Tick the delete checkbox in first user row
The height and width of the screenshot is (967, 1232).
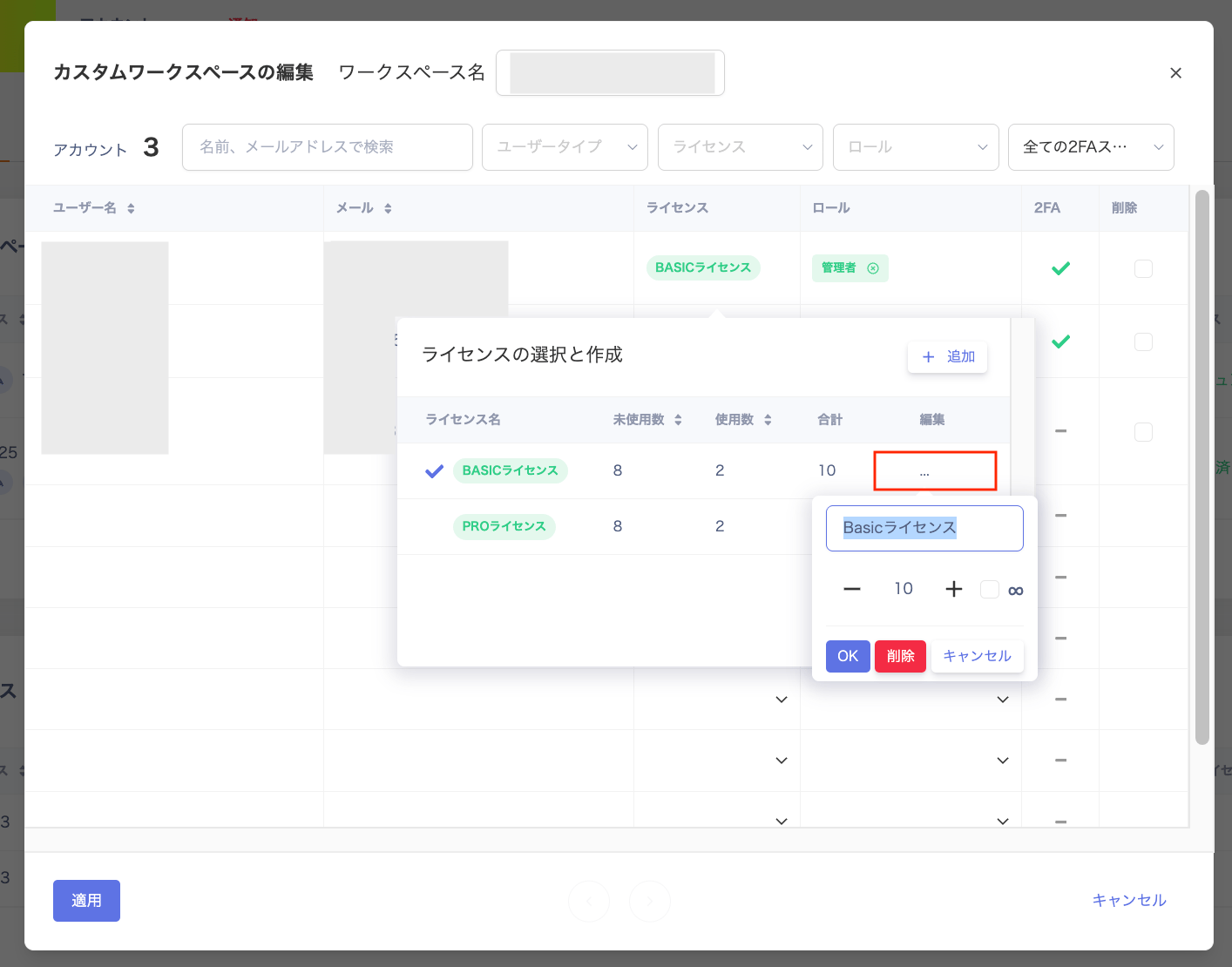pos(1143,268)
